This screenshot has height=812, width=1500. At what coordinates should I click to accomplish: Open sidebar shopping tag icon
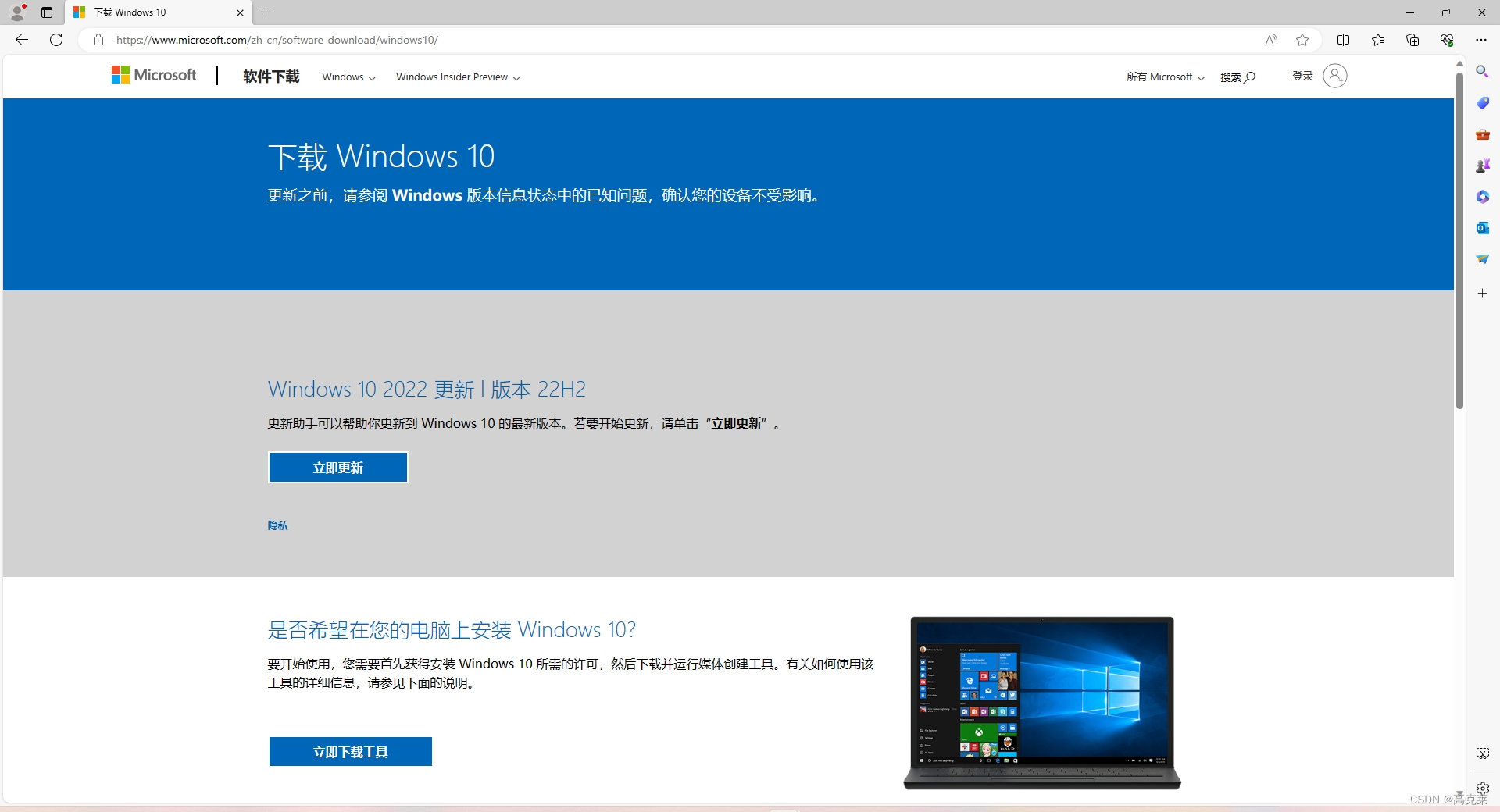(1482, 103)
